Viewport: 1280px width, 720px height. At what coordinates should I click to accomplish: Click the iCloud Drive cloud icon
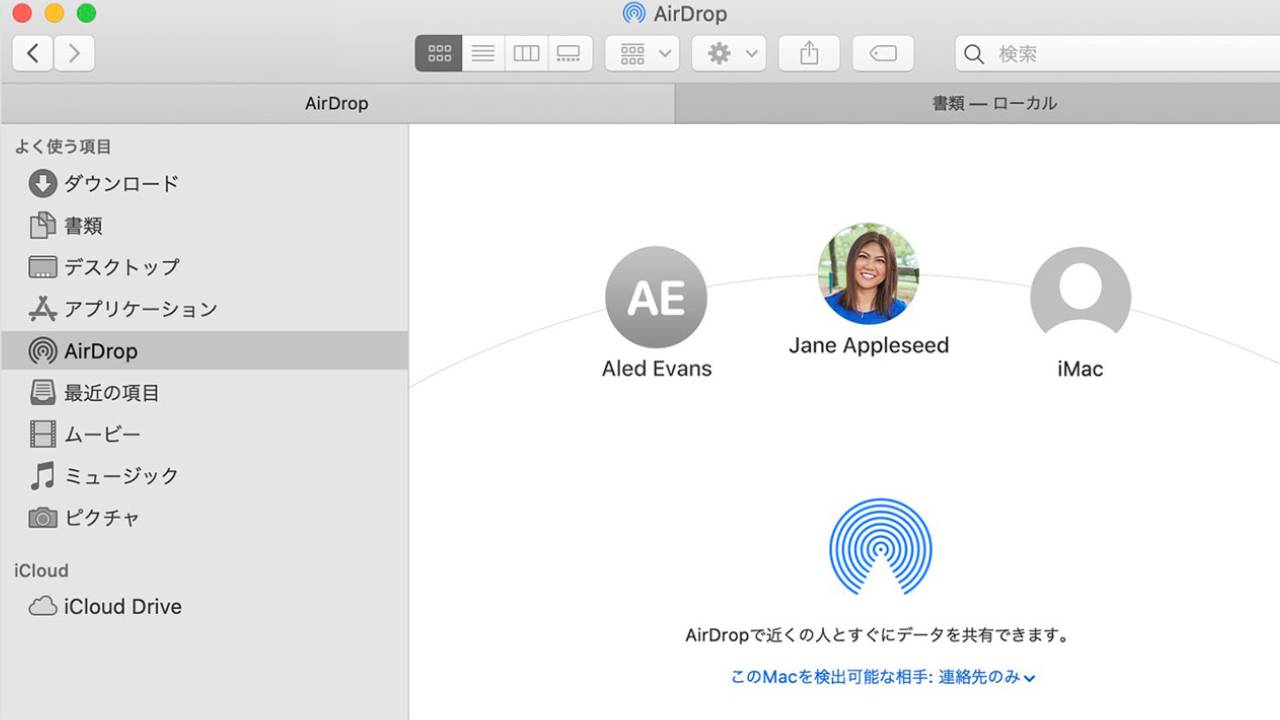43,606
